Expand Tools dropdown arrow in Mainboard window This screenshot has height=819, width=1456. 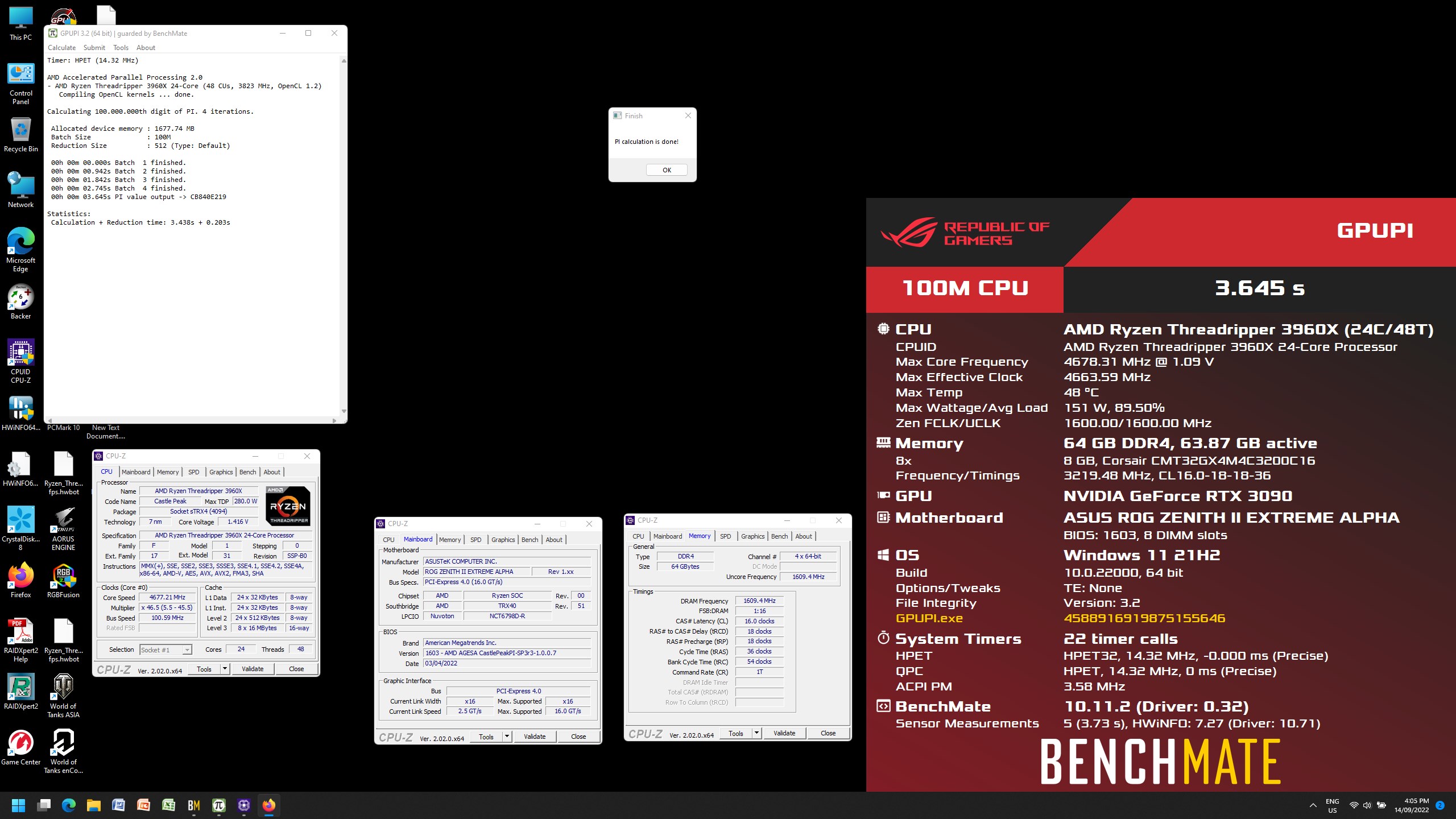point(507,737)
